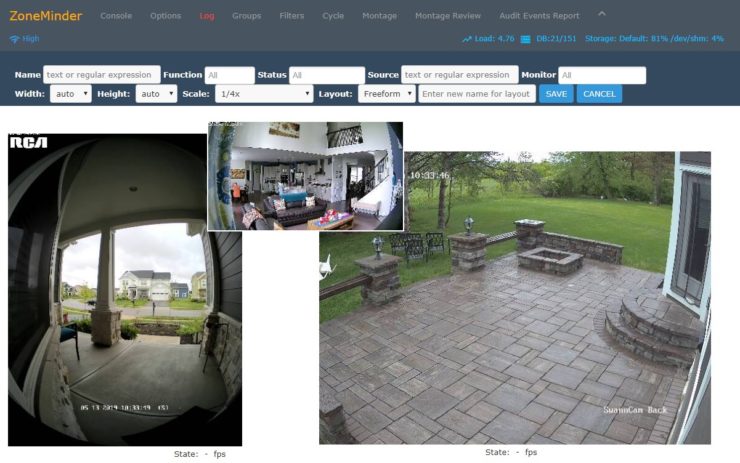Click the CANCEL layout button
This screenshot has width=740, height=463.
(x=599, y=94)
